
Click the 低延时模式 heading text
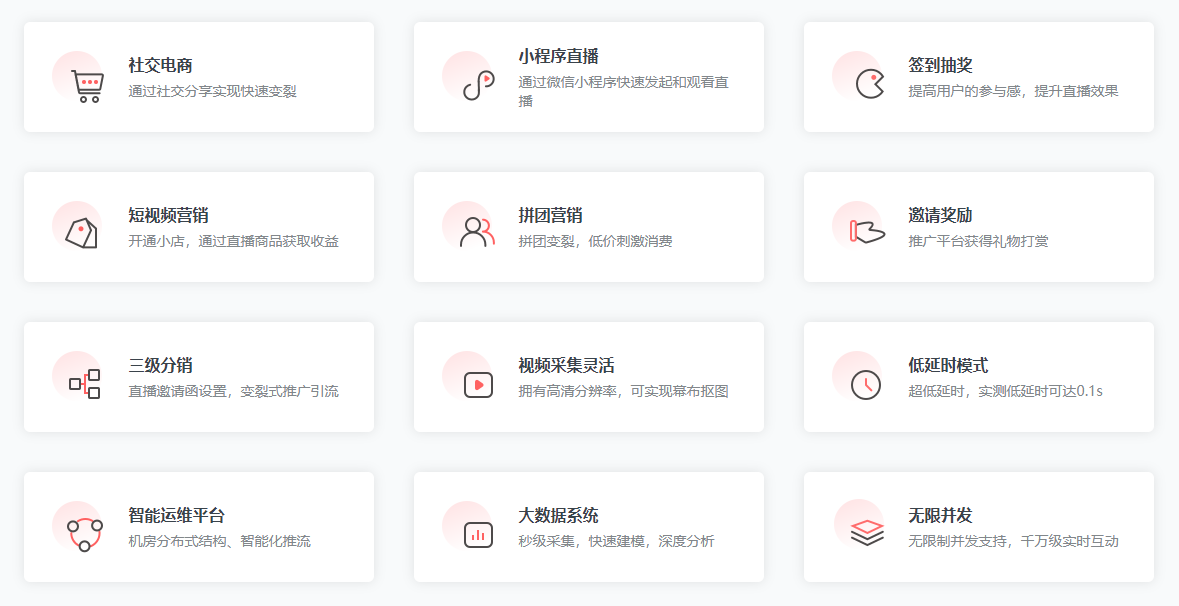click(948, 366)
